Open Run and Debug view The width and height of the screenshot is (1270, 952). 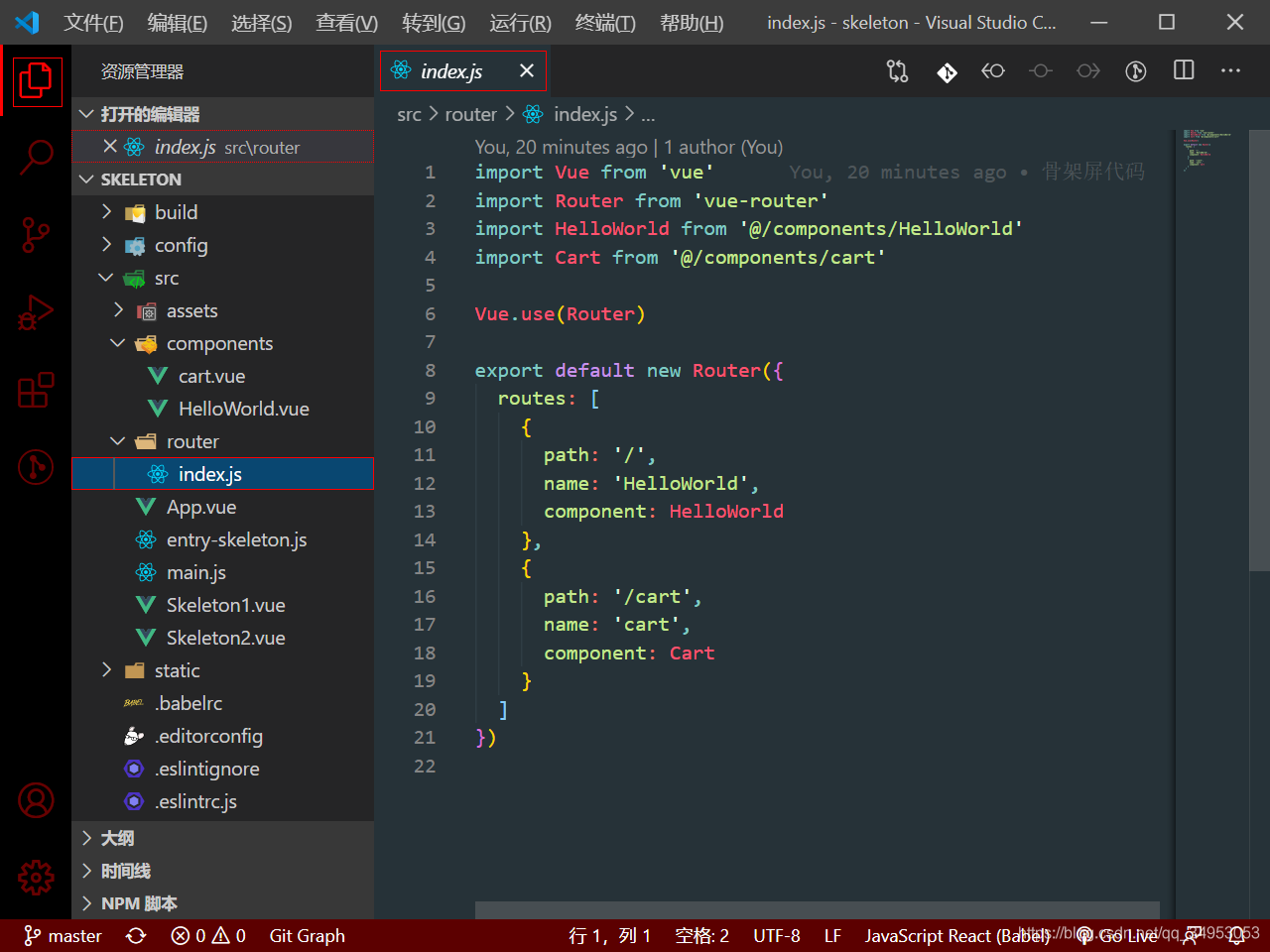(36, 312)
